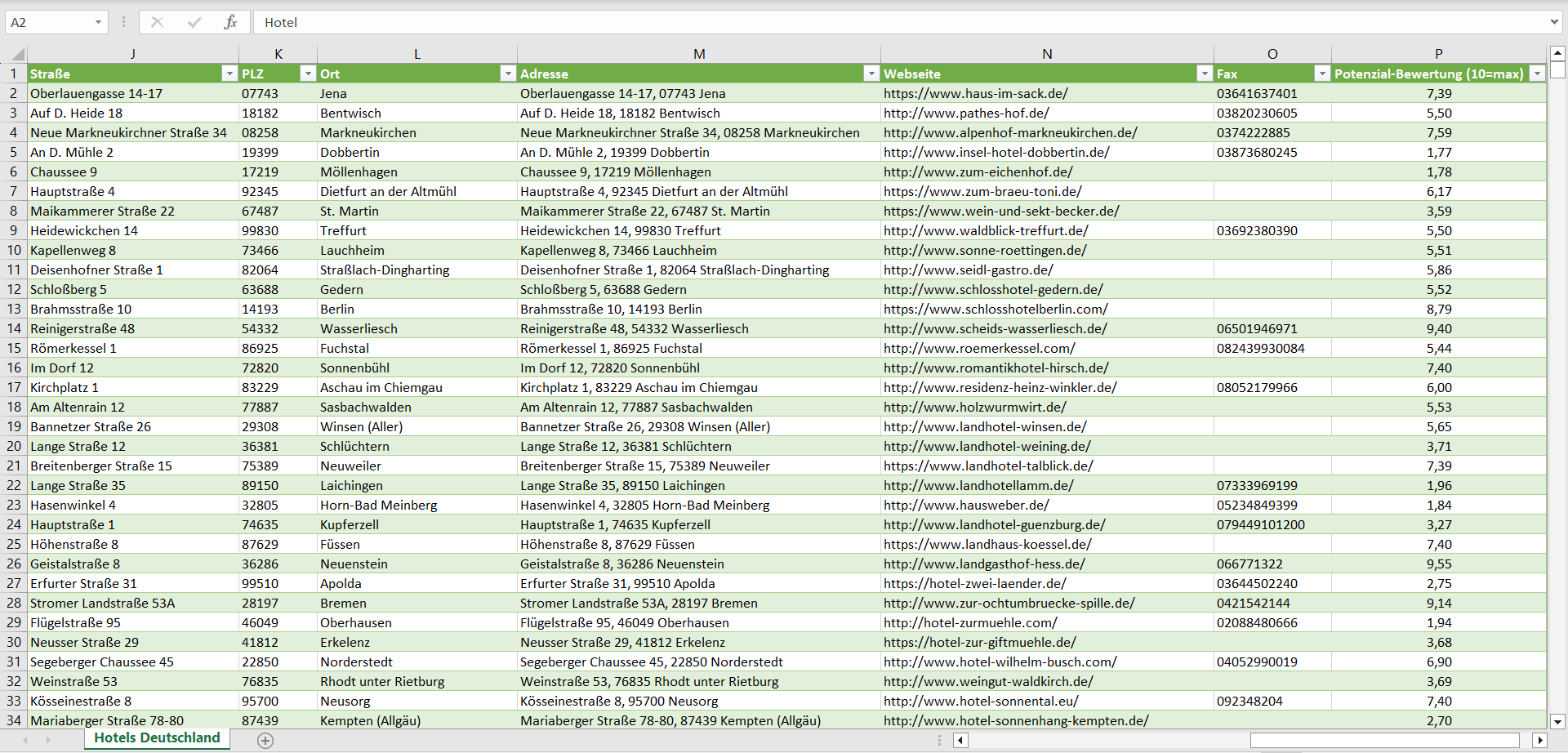
Task: Open the Webseite column filter dropdown
Action: click(x=1204, y=74)
